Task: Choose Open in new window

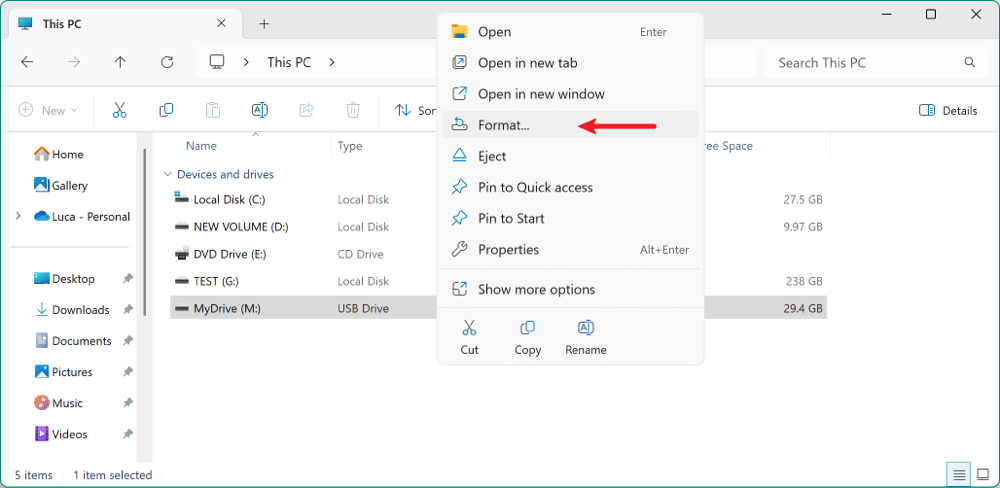Action: (570, 94)
